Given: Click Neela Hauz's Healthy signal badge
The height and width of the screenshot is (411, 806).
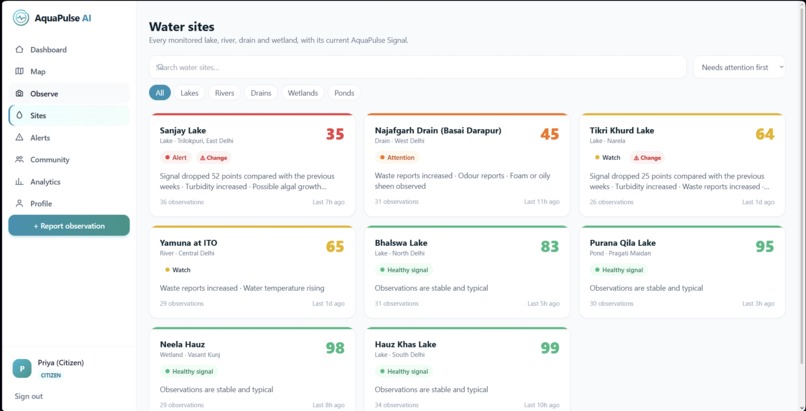Looking at the screenshot, I should (x=189, y=371).
